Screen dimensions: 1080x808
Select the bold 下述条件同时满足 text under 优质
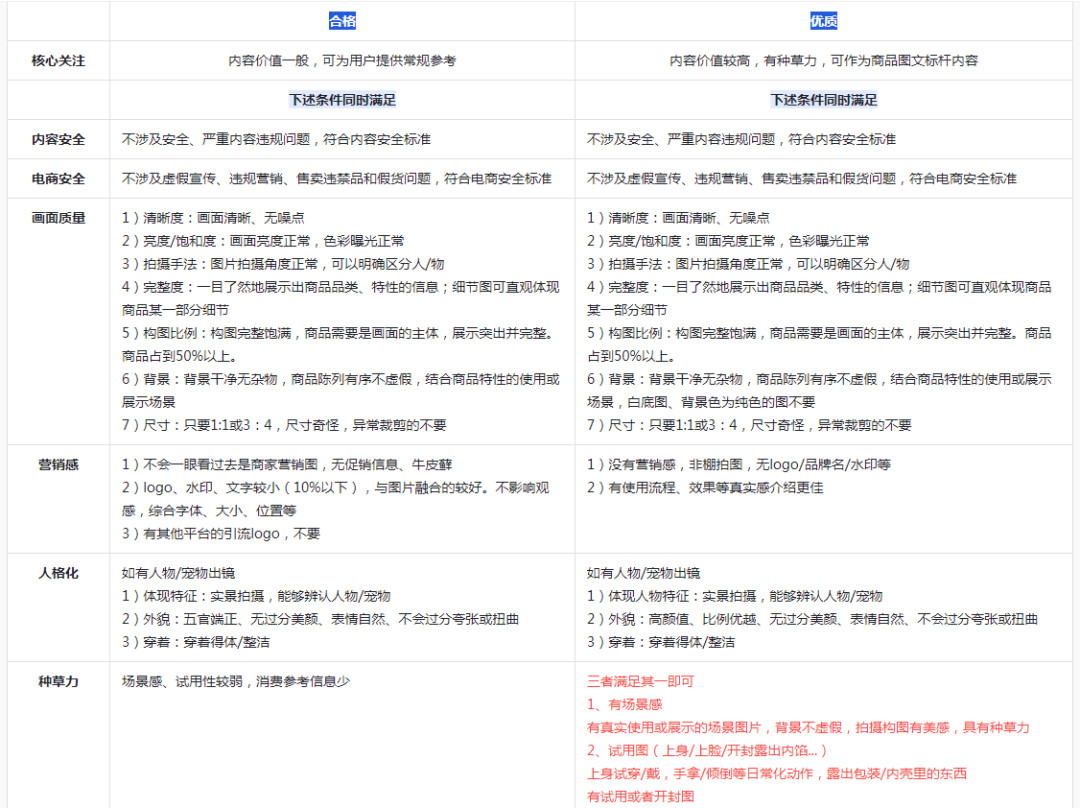(x=824, y=100)
